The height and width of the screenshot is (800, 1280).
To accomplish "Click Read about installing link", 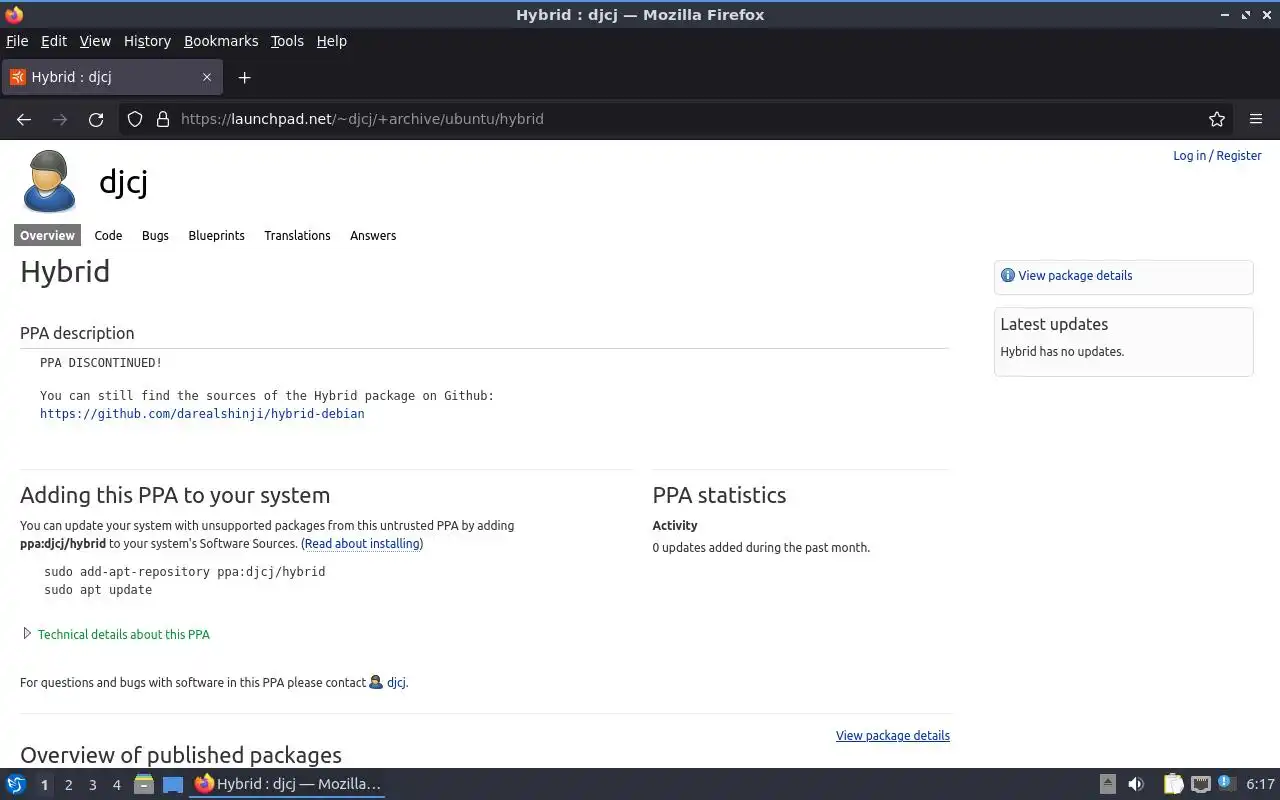I will pyautogui.click(x=362, y=544).
